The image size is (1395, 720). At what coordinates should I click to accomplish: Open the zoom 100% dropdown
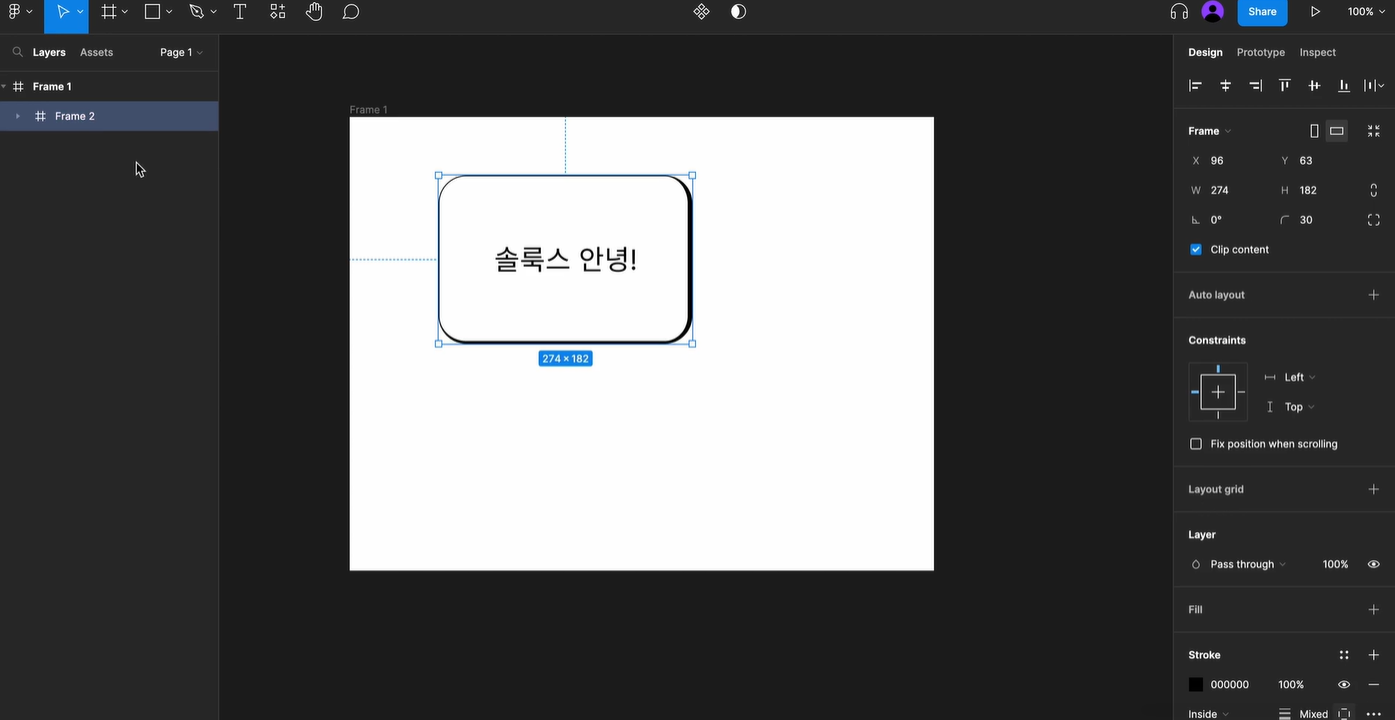click(x=1365, y=12)
